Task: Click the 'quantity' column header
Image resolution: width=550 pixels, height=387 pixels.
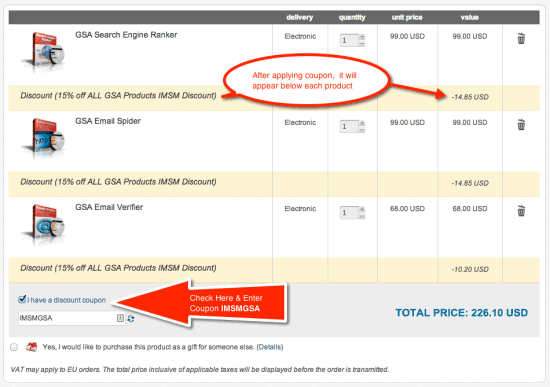Action: 352,17
